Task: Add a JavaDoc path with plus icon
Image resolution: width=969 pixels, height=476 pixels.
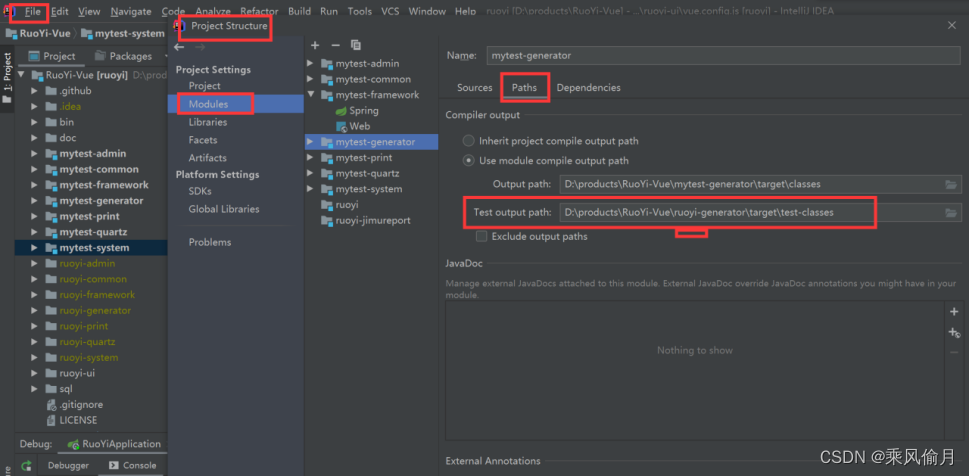Action: tap(953, 312)
